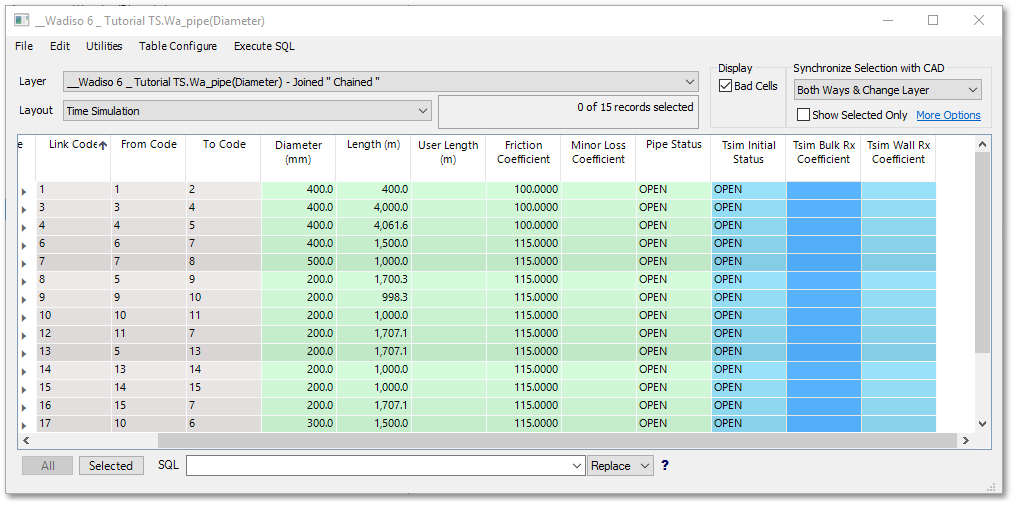Screen dimensions: 1014x505
Task: Click the row arrow for link 9
Action: coord(25,300)
